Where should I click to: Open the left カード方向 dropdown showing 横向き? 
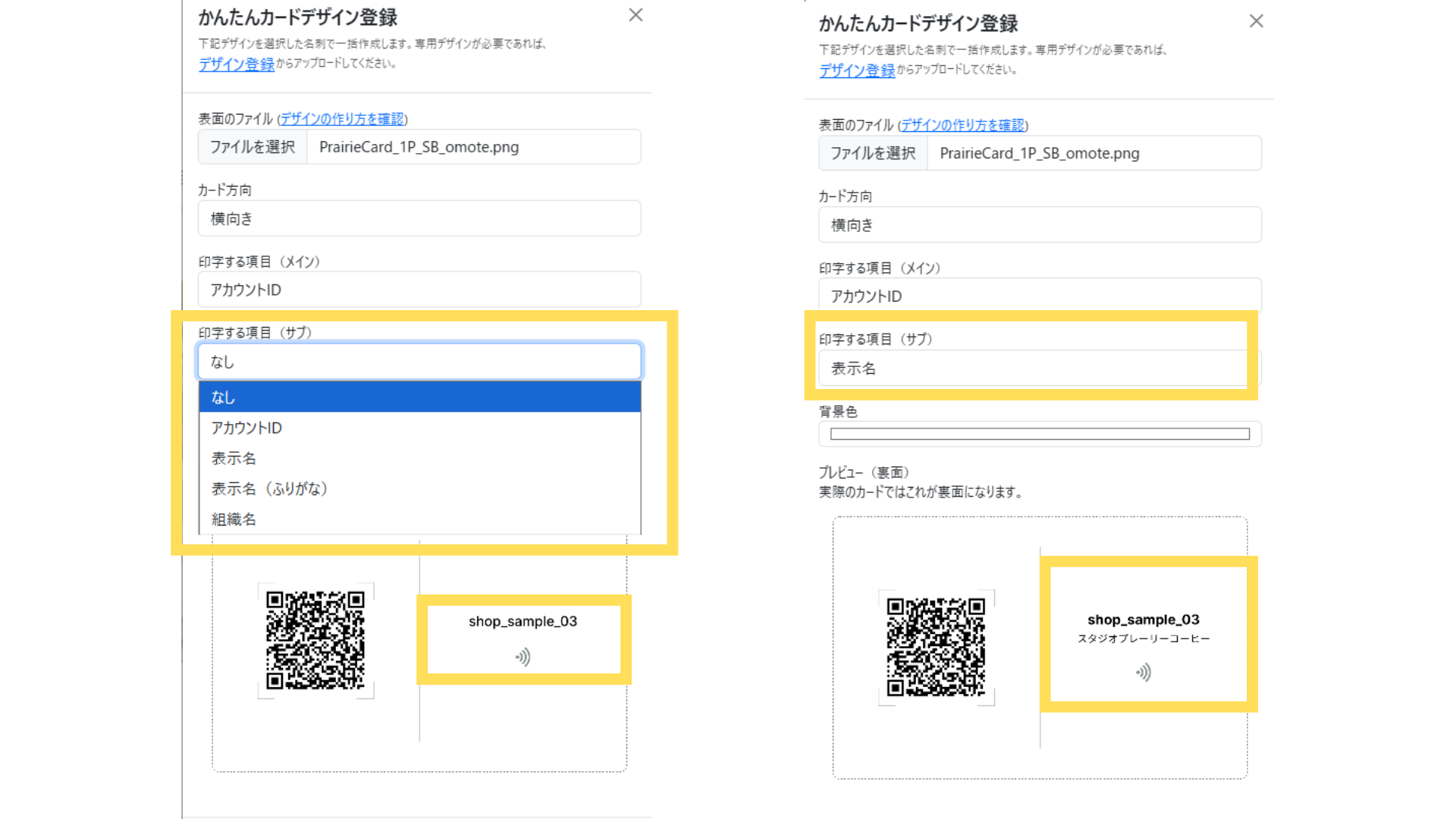pyautogui.click(x=419, y=218)
